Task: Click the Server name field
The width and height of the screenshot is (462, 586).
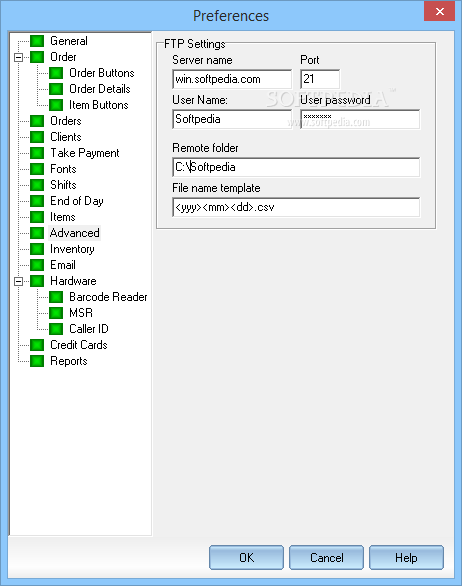Action: [x=232, y=79]
